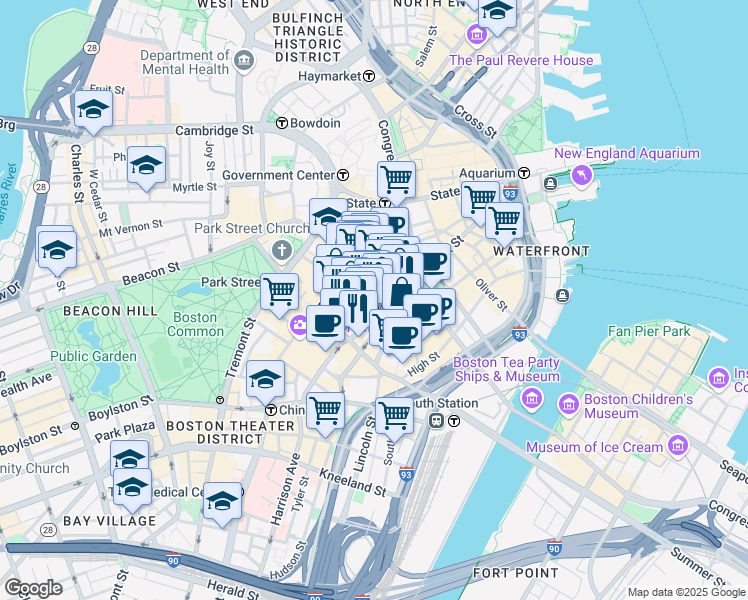Select the Aquarium T station icon
748x600 pixels.
pos(524,173)
